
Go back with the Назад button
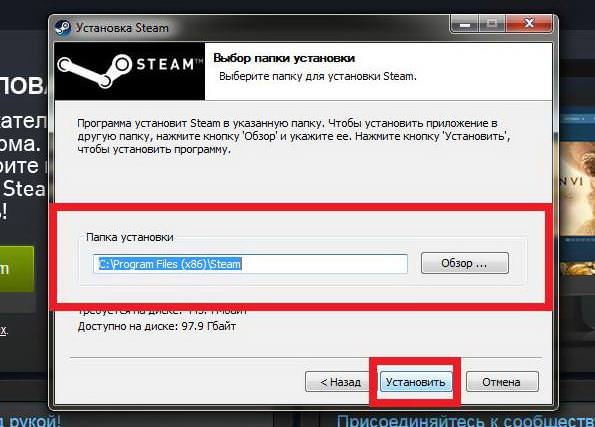point(338,382)
